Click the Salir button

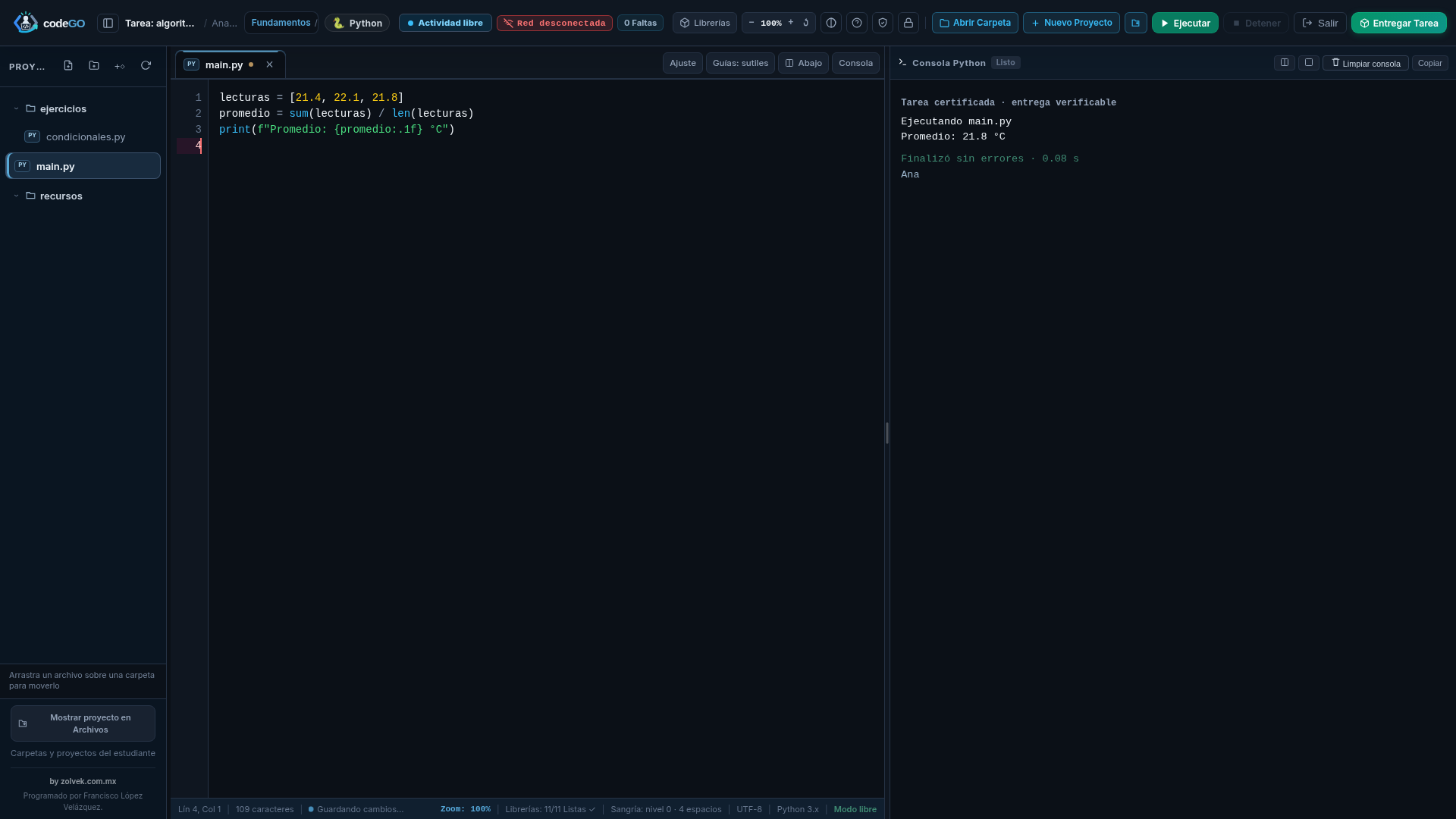(x=1320, y=23)
